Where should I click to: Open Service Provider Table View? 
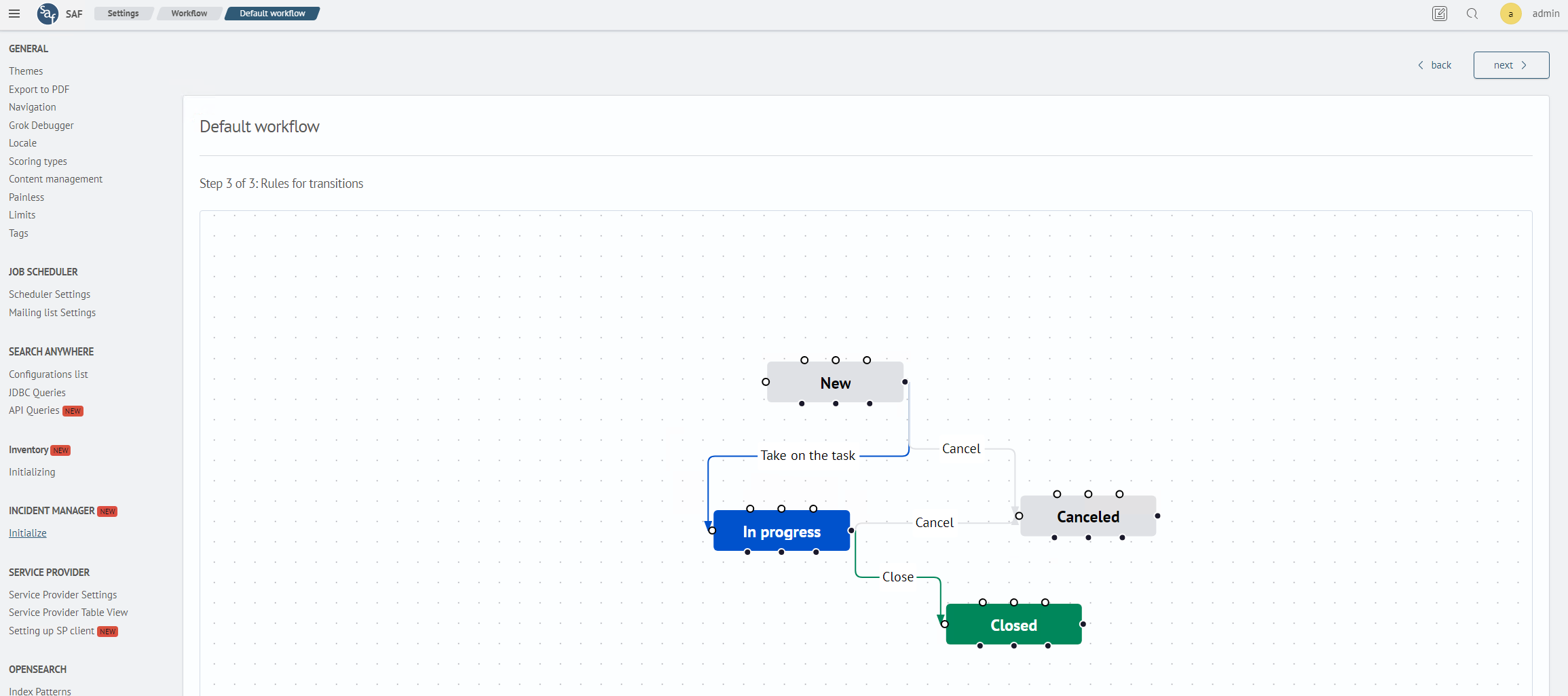[68, 613]
